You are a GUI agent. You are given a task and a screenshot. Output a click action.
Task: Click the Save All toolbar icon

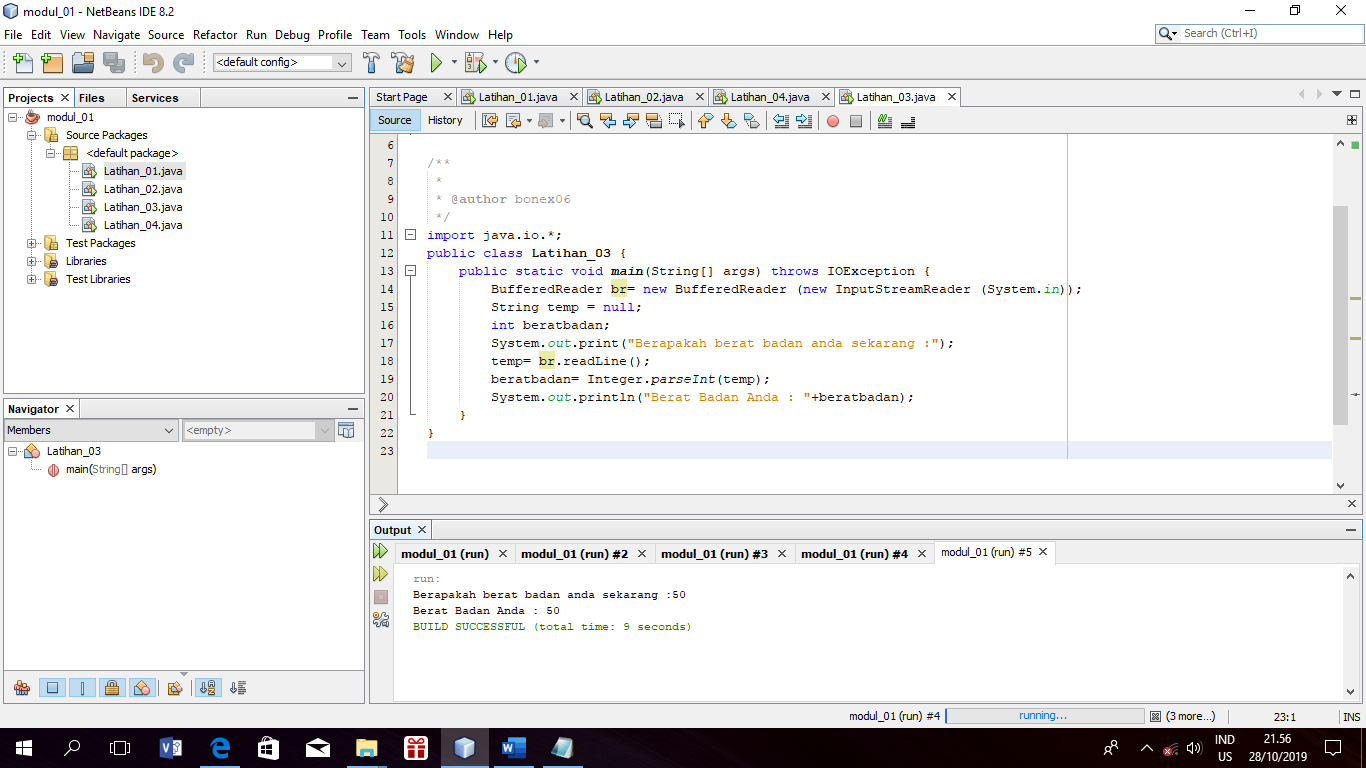(x=114, y=63)
